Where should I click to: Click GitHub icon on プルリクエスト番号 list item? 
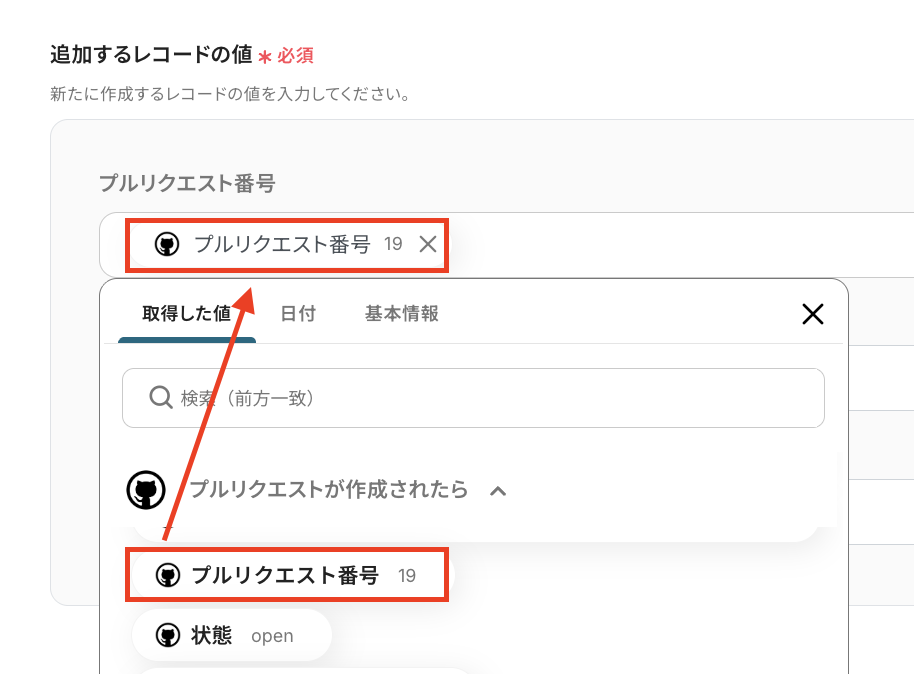[167, 575]
